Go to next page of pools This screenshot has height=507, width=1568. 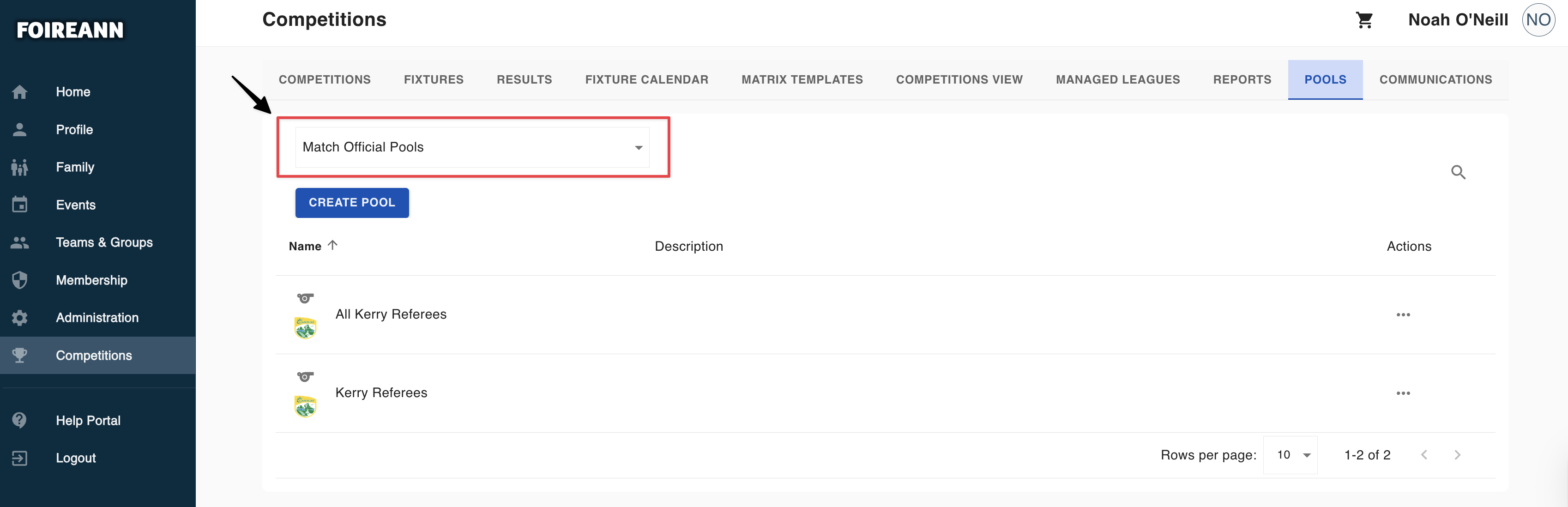[1457, 455]
